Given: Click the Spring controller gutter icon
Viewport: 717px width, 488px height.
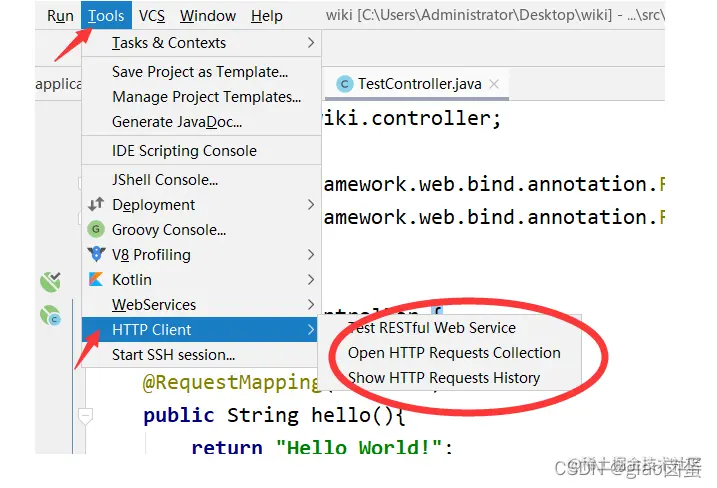Looking at the screenshot, I should tap(50, 316).
